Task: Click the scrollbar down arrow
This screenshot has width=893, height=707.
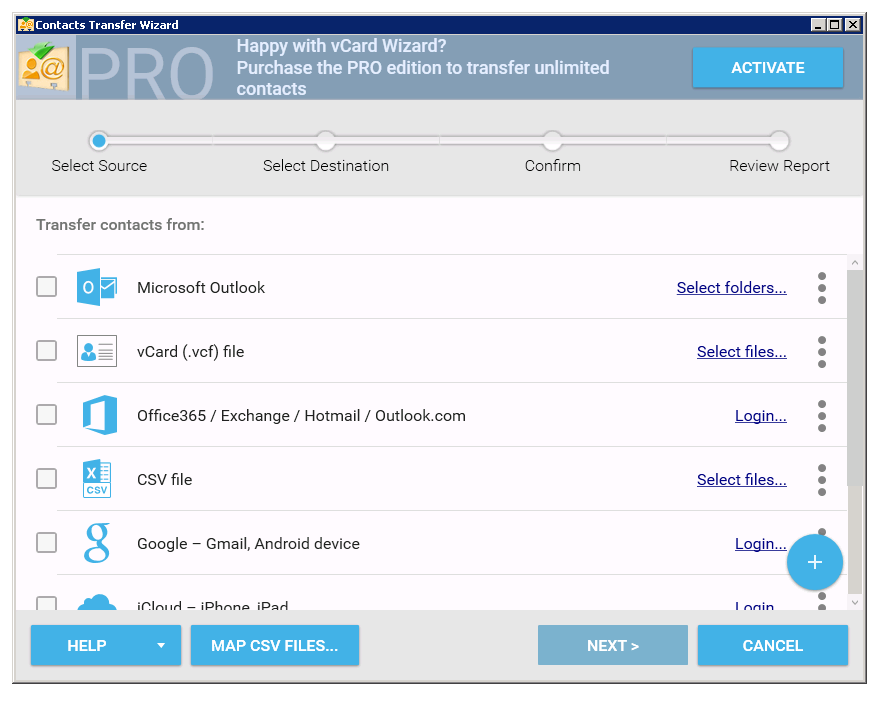Action: [x=854, y=602]
